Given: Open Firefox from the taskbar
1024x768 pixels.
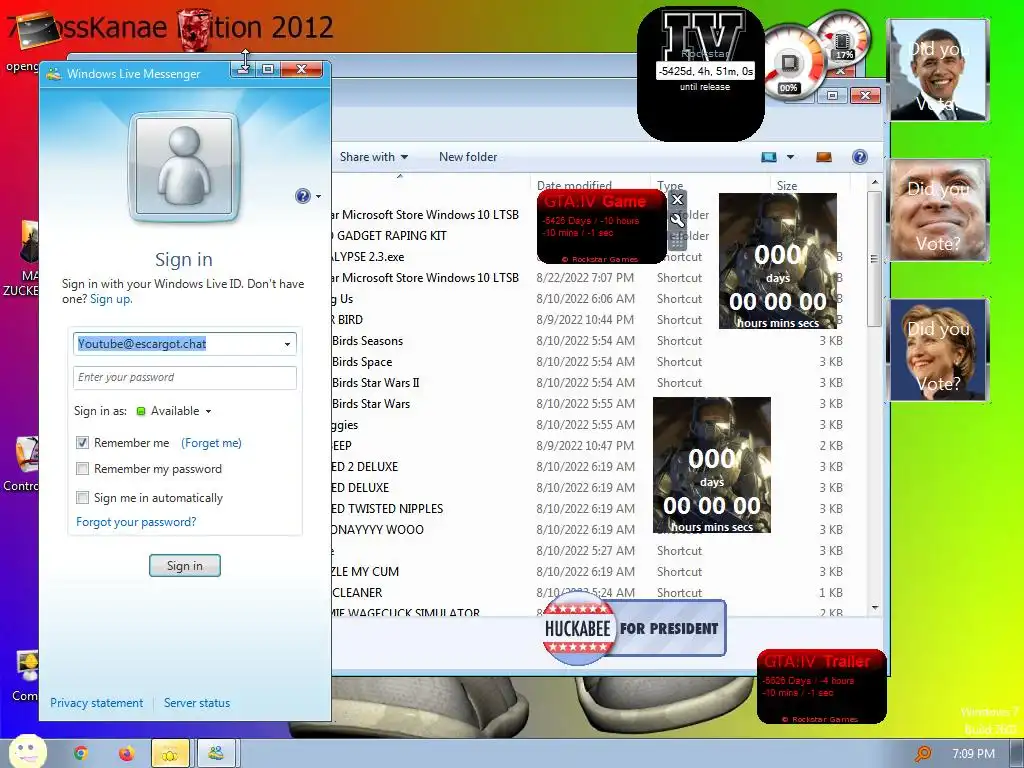Looking at the screenshot, I should (x=126, y=754).
